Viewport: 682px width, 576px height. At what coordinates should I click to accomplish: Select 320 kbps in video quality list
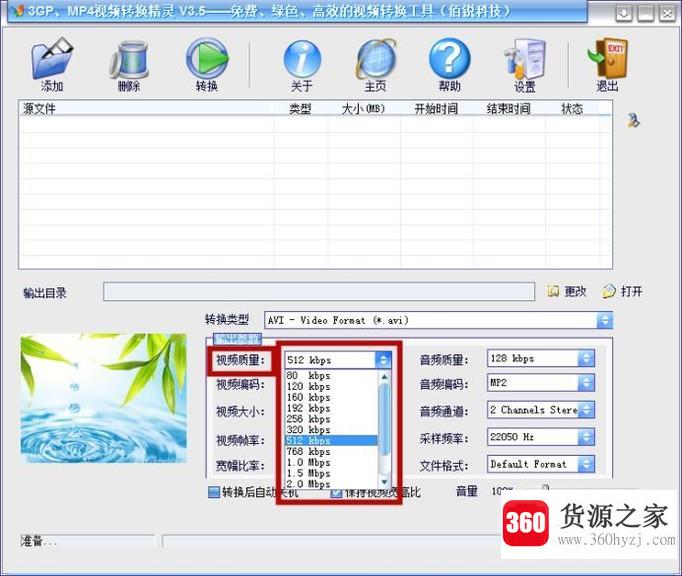[331, 430]
